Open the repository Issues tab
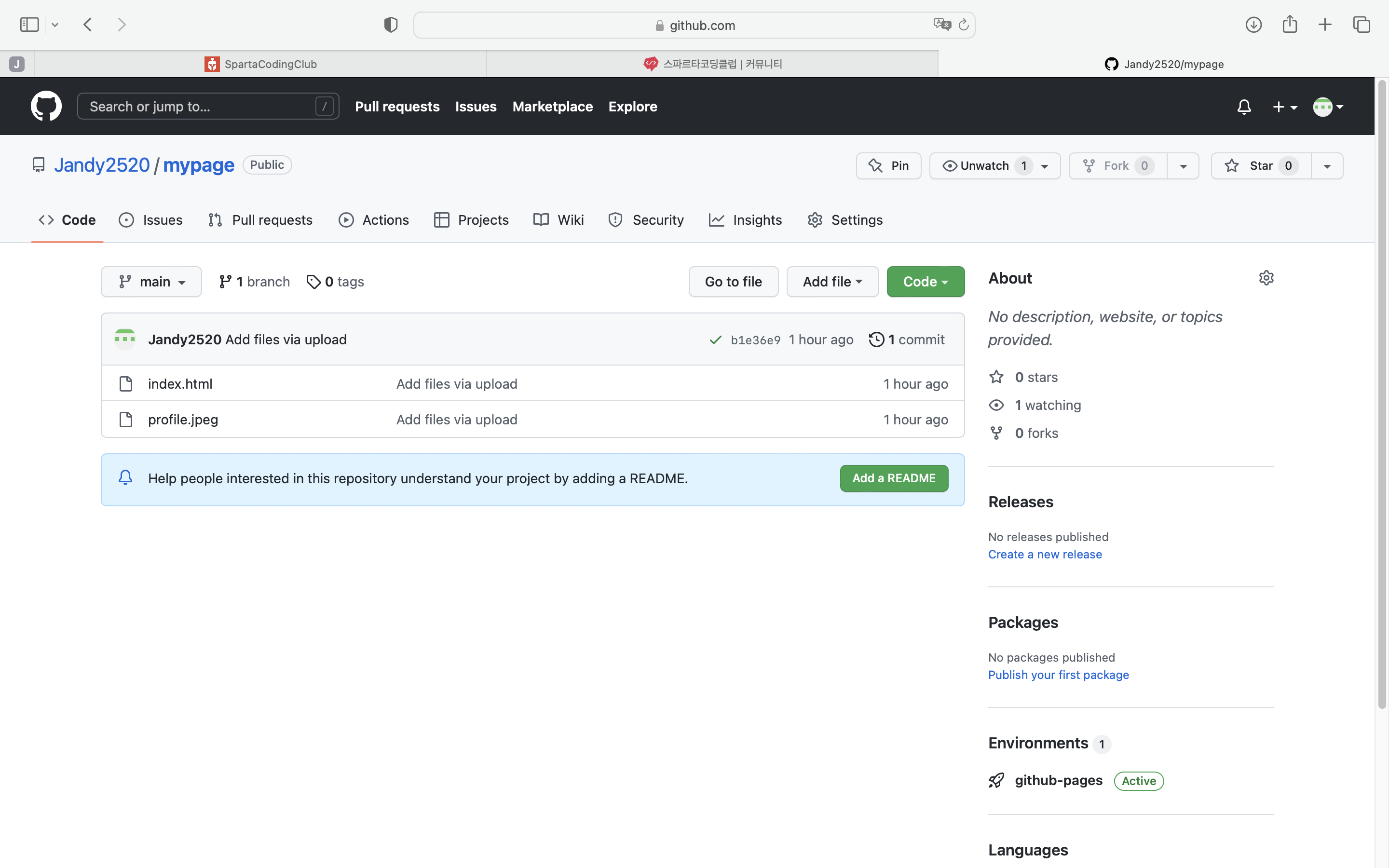Viewport: 1389px width, 868px height. (x=150, y=220)
